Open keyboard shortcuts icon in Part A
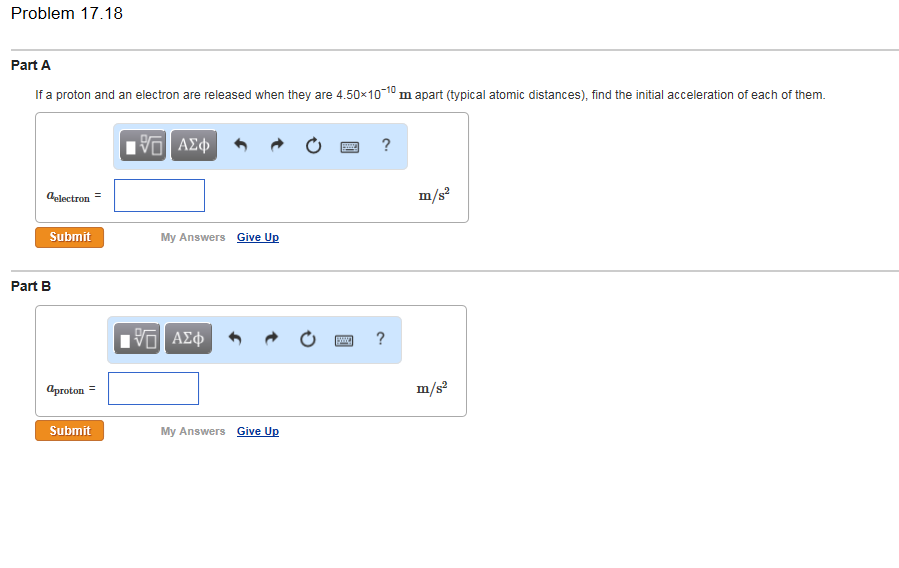Viewport: 899px width, 568px height. coord(349,146)
